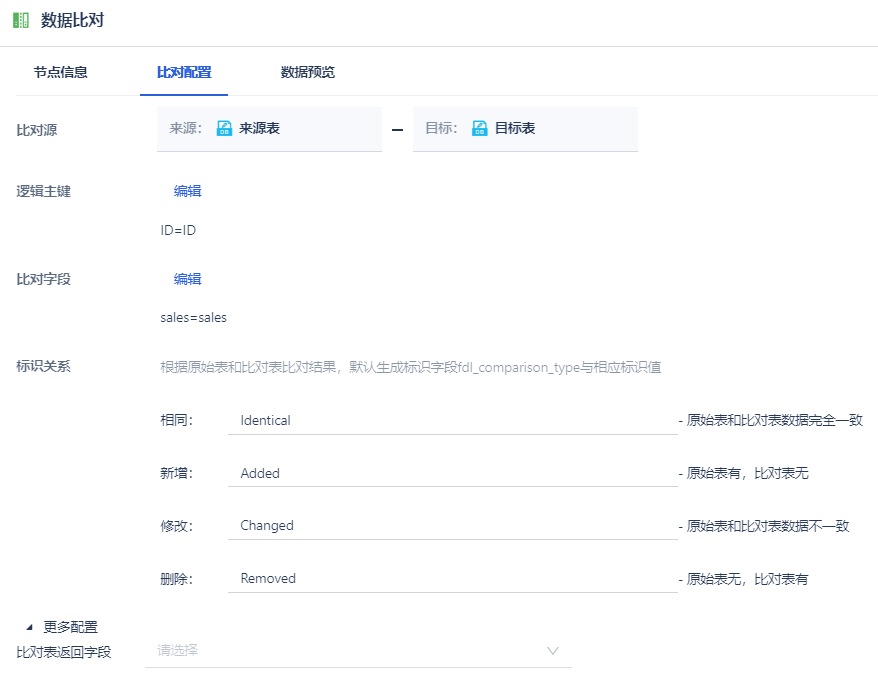This screenshot has height=673, width=878.
Task: Click description 原始表和比对表数据不一致
Action: click(768, 526)
